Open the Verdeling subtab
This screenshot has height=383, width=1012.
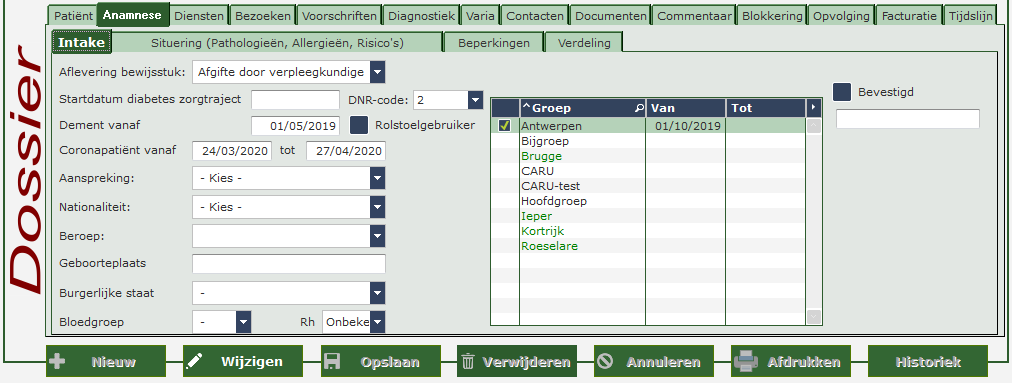pos(584,43)
